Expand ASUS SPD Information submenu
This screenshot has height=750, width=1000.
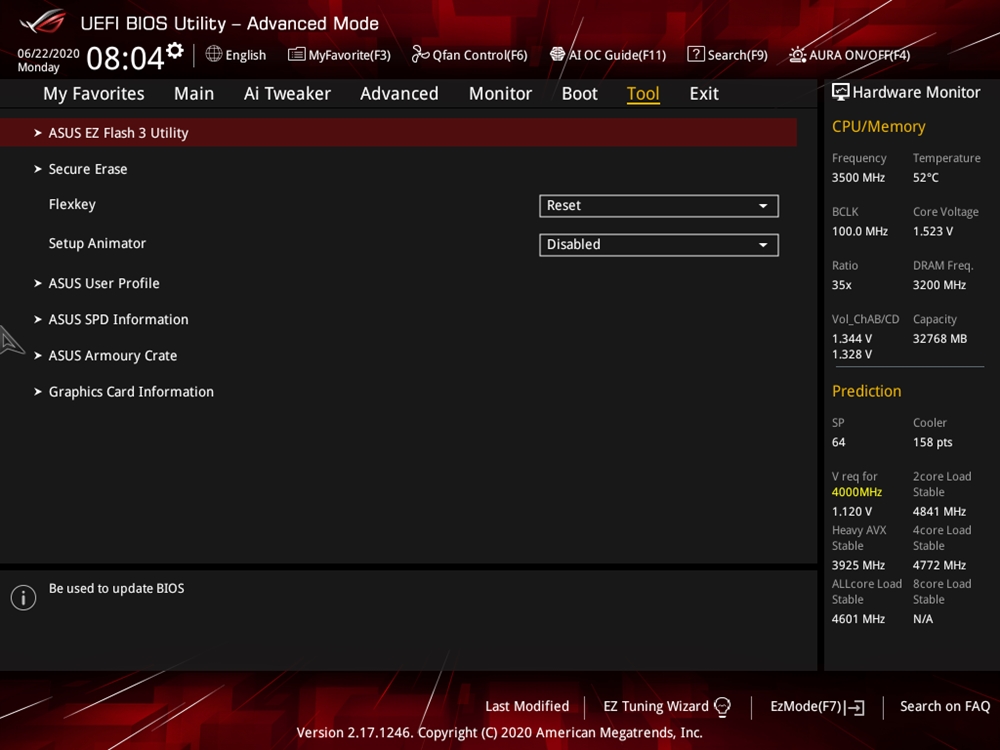[x=119, y=320]
